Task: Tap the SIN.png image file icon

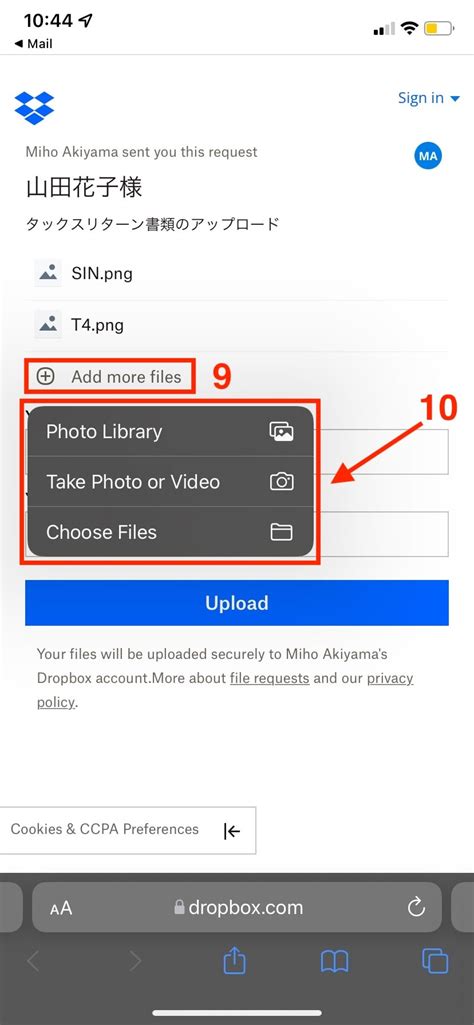Action: 48,273
